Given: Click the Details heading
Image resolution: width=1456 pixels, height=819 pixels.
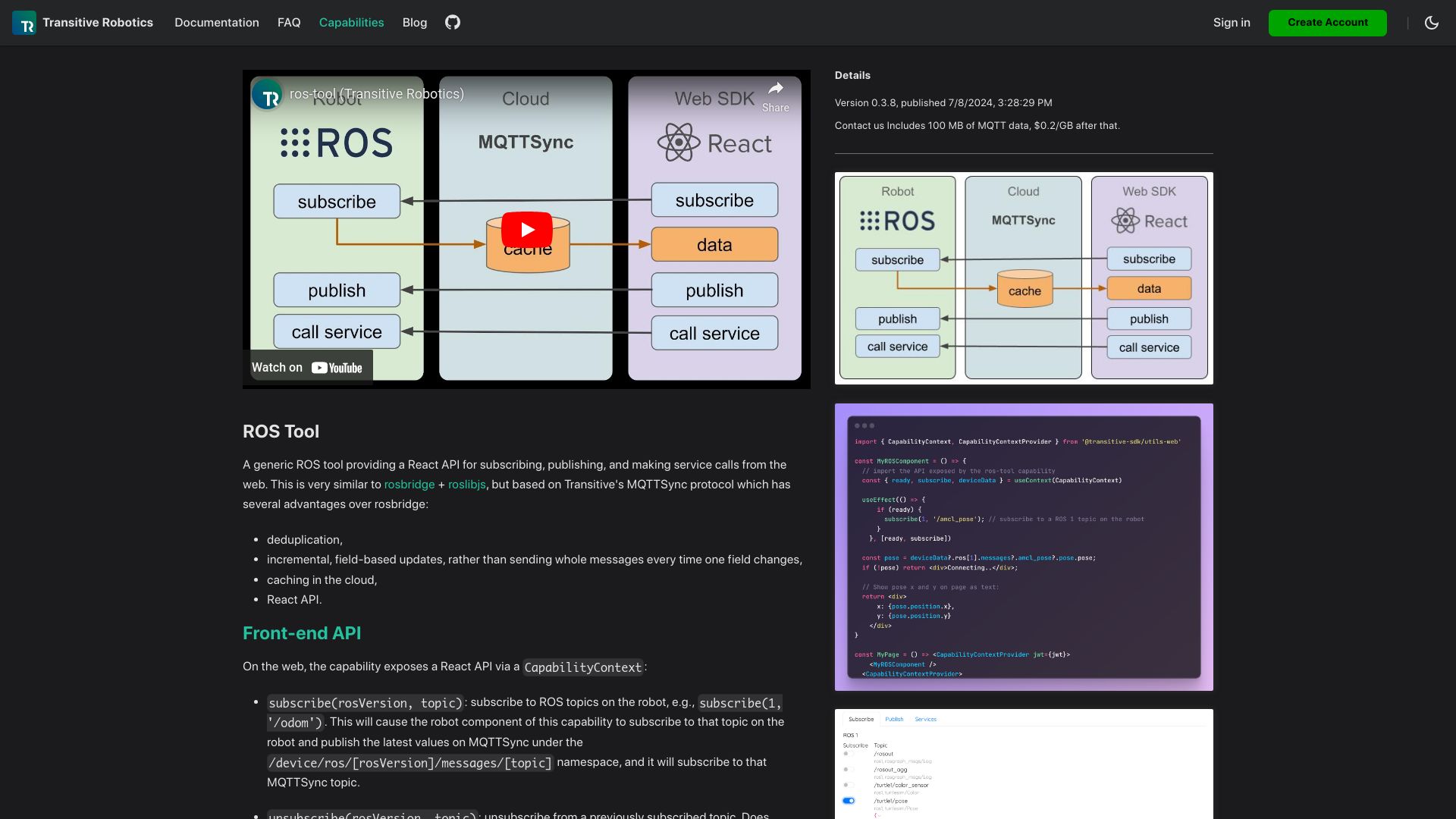Looking at the screenshot, I should tap(852, 75).
